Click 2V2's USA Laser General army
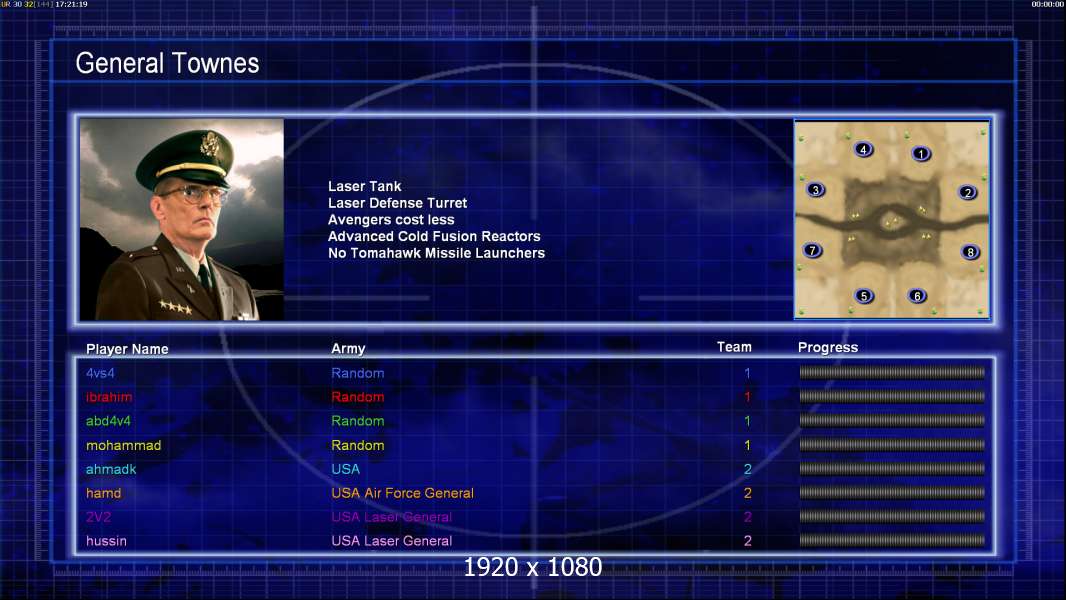Image resolution: width=1066 pixels, height=600 pixels. tap(392, 517)
